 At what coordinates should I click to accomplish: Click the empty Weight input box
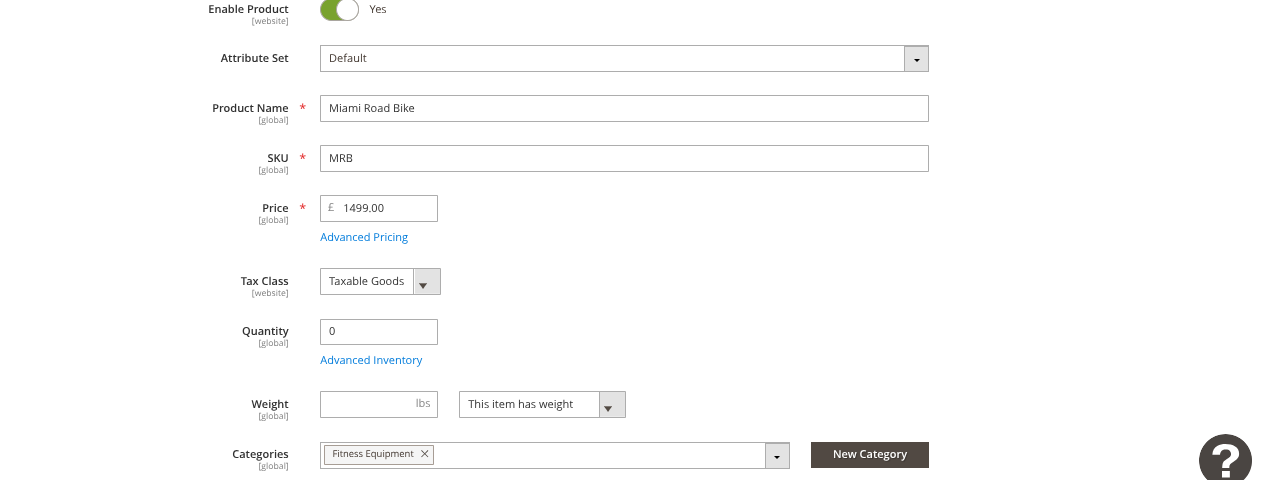366,405
